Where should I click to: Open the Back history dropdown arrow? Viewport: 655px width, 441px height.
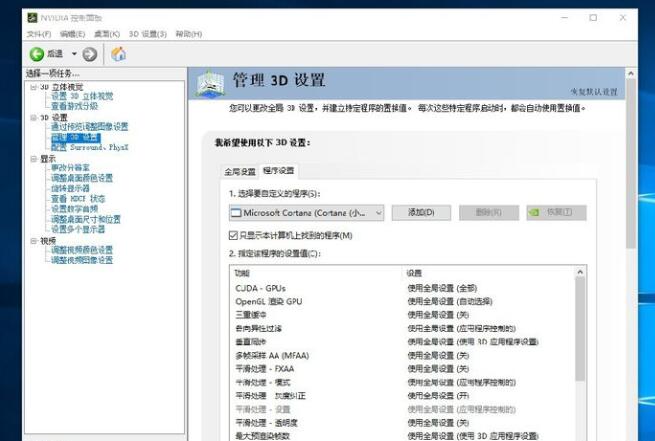74,54
